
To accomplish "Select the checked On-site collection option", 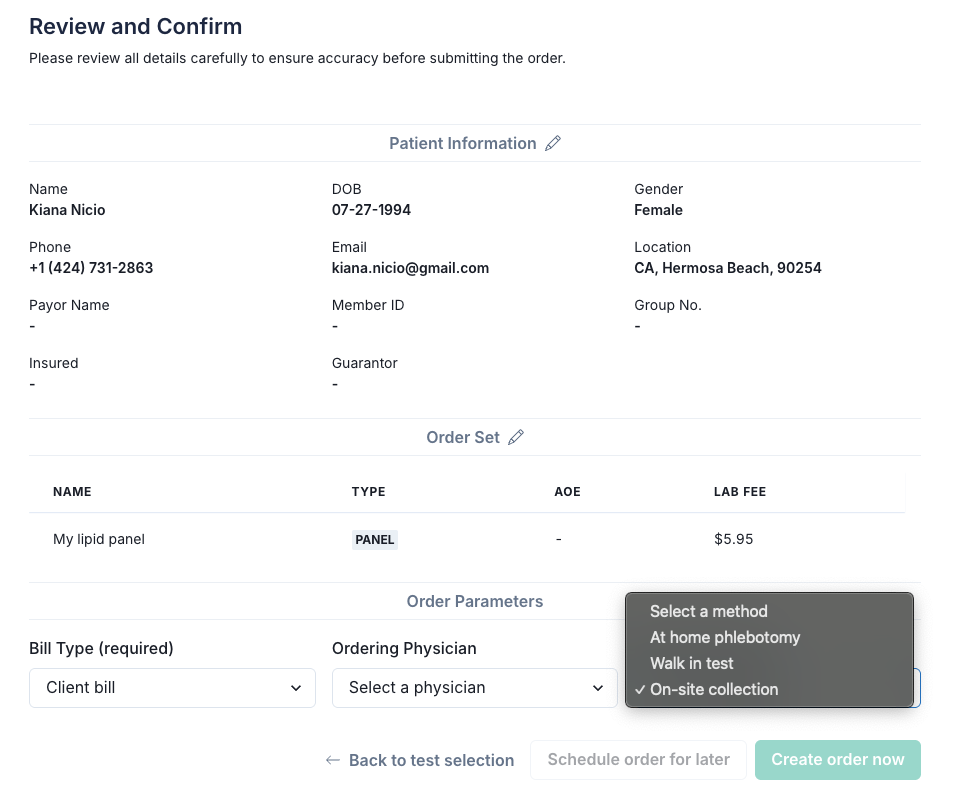I will 714,689.
